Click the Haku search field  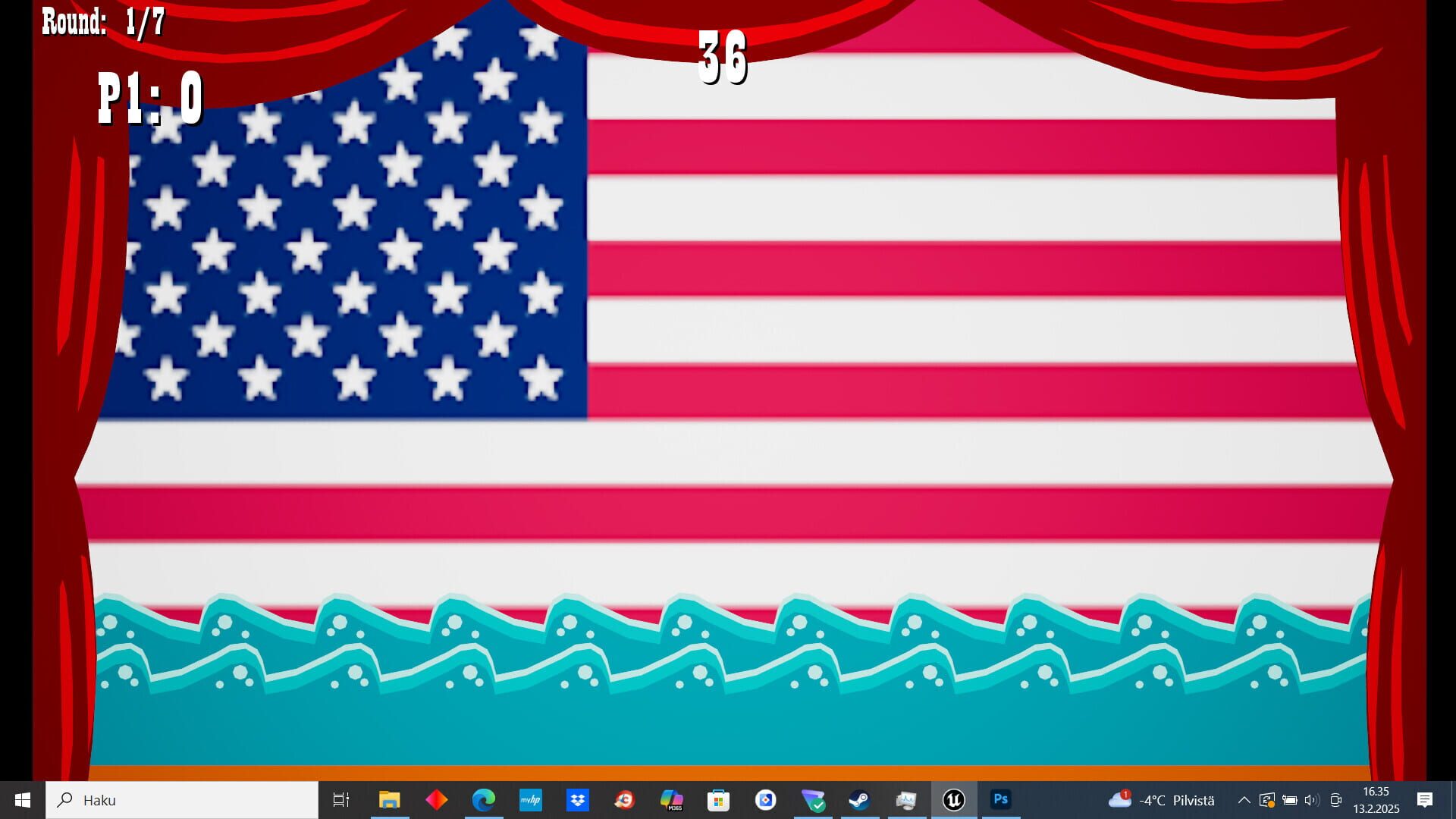coord(182,800)
